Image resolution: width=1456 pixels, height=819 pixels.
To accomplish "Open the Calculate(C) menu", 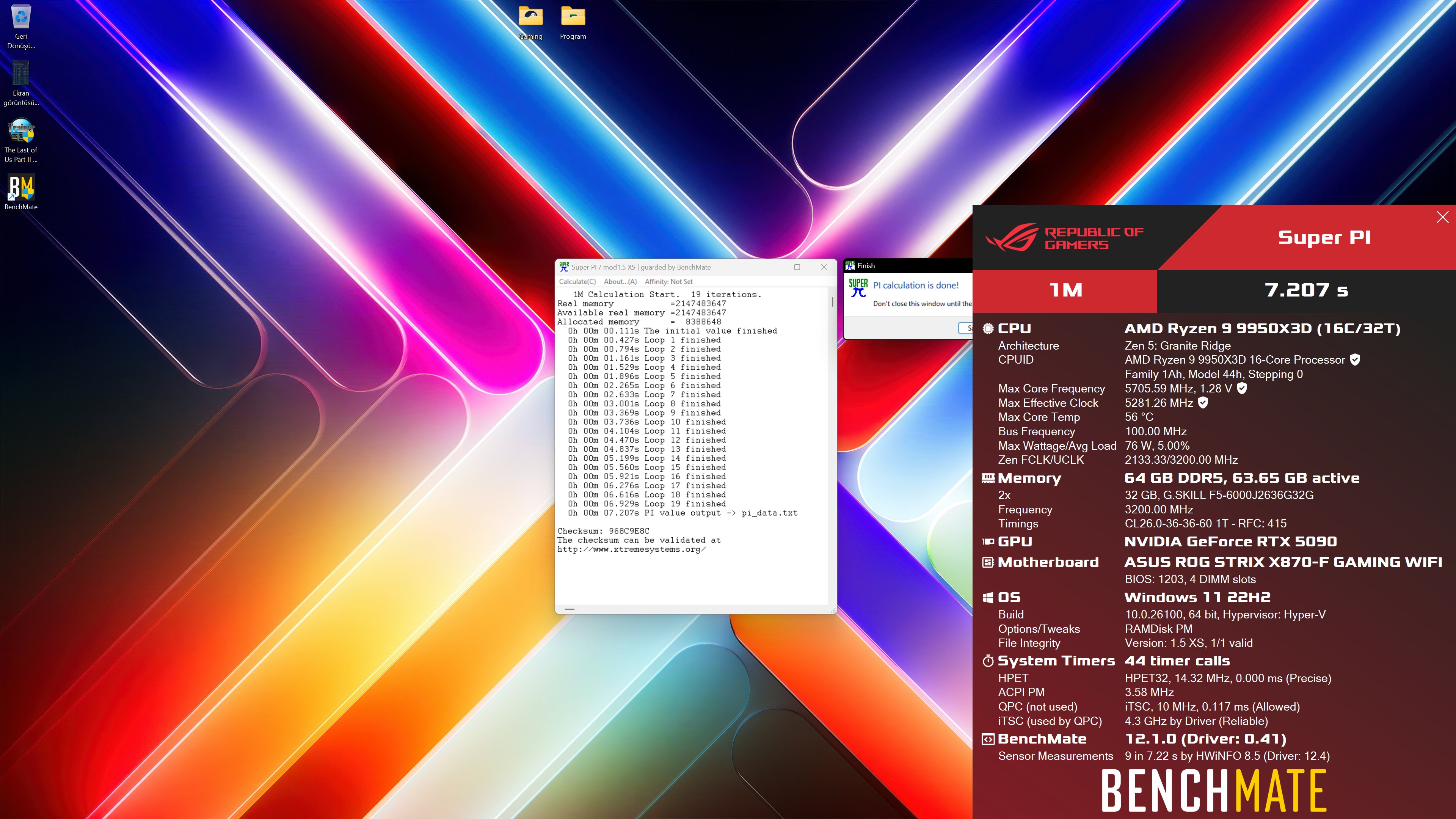I will click(x=577, y=281).
